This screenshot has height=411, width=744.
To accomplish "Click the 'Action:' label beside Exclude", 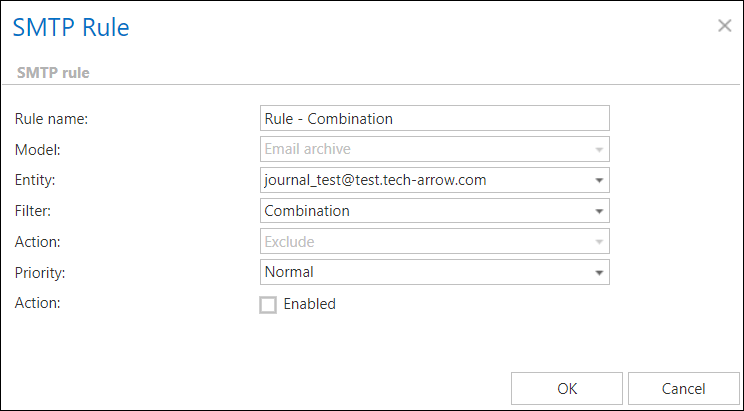I will tap(37, 241).
